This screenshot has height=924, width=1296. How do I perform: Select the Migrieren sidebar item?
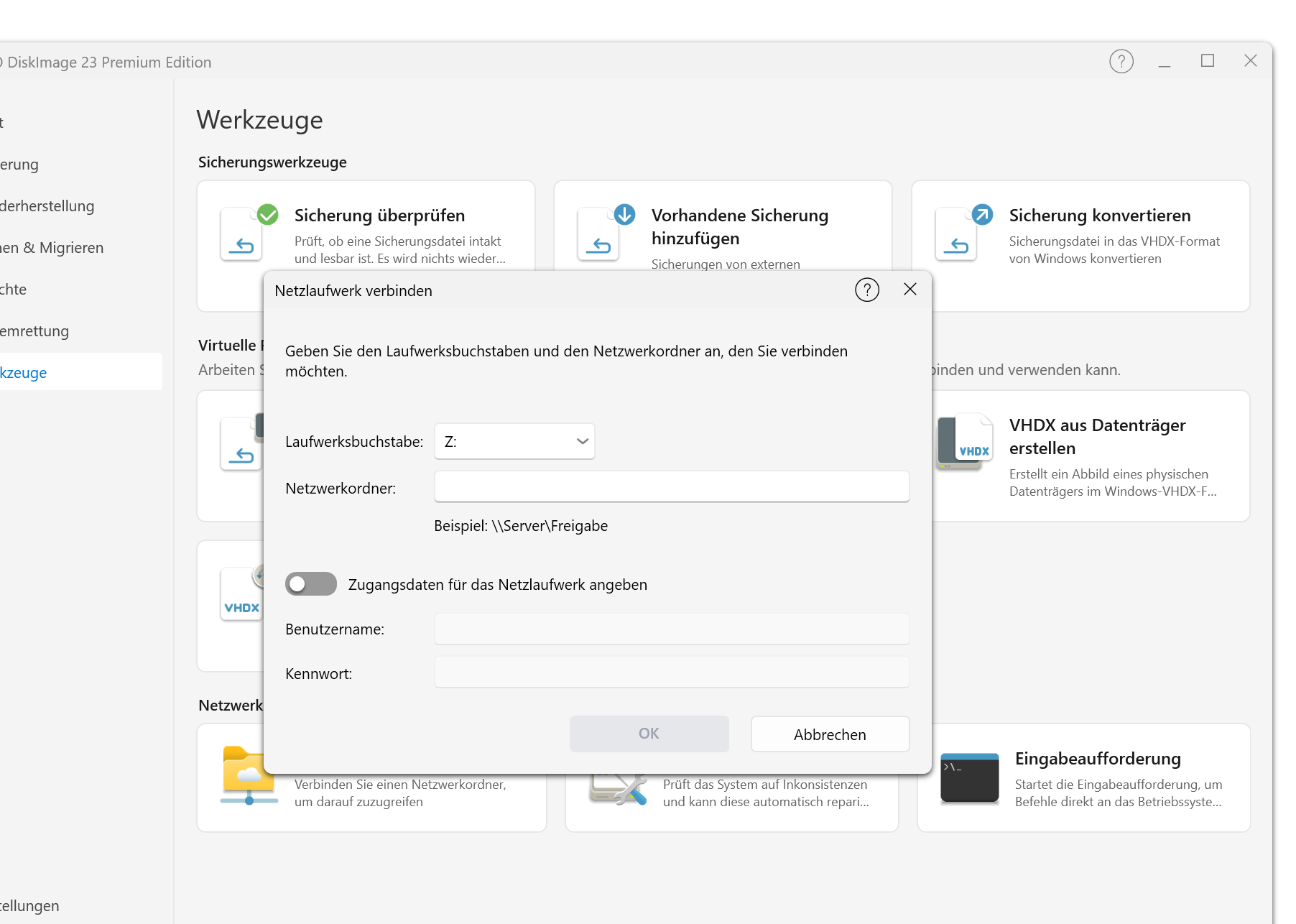tap(52, 248)
